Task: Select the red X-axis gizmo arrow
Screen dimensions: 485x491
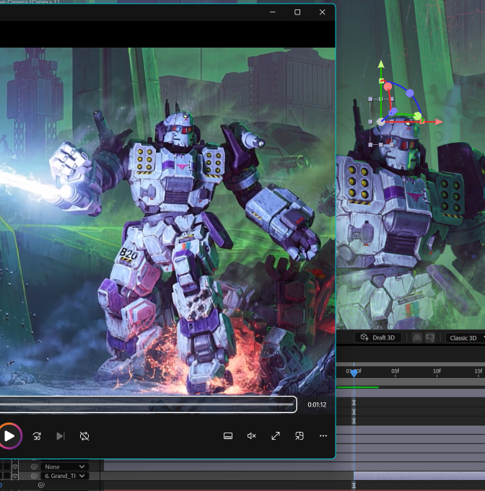Action: 438,122
